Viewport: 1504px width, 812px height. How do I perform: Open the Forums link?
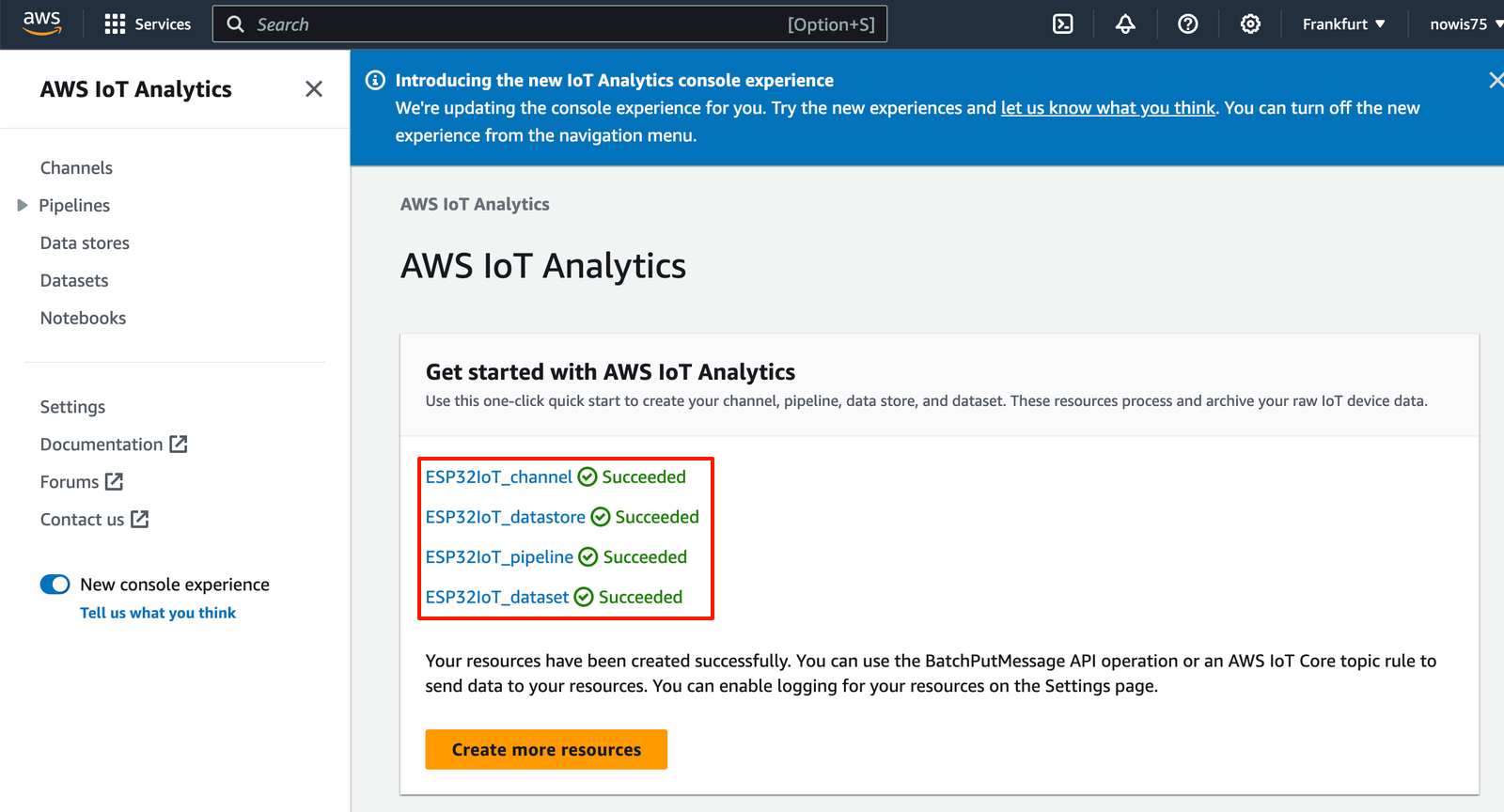(70, 481)
